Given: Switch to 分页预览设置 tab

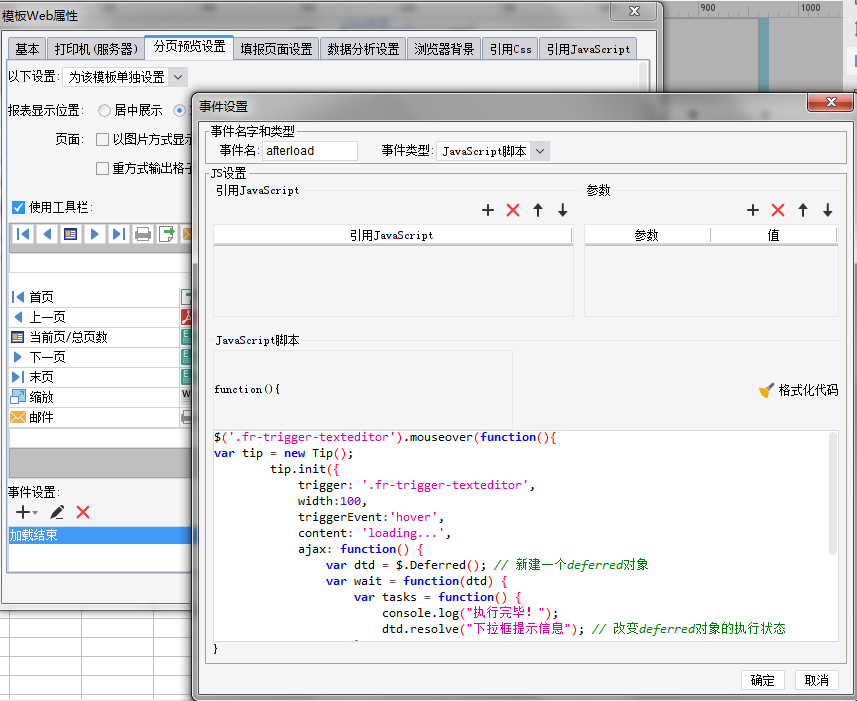Looking at the screenshot, I should (x=189, y=46).
